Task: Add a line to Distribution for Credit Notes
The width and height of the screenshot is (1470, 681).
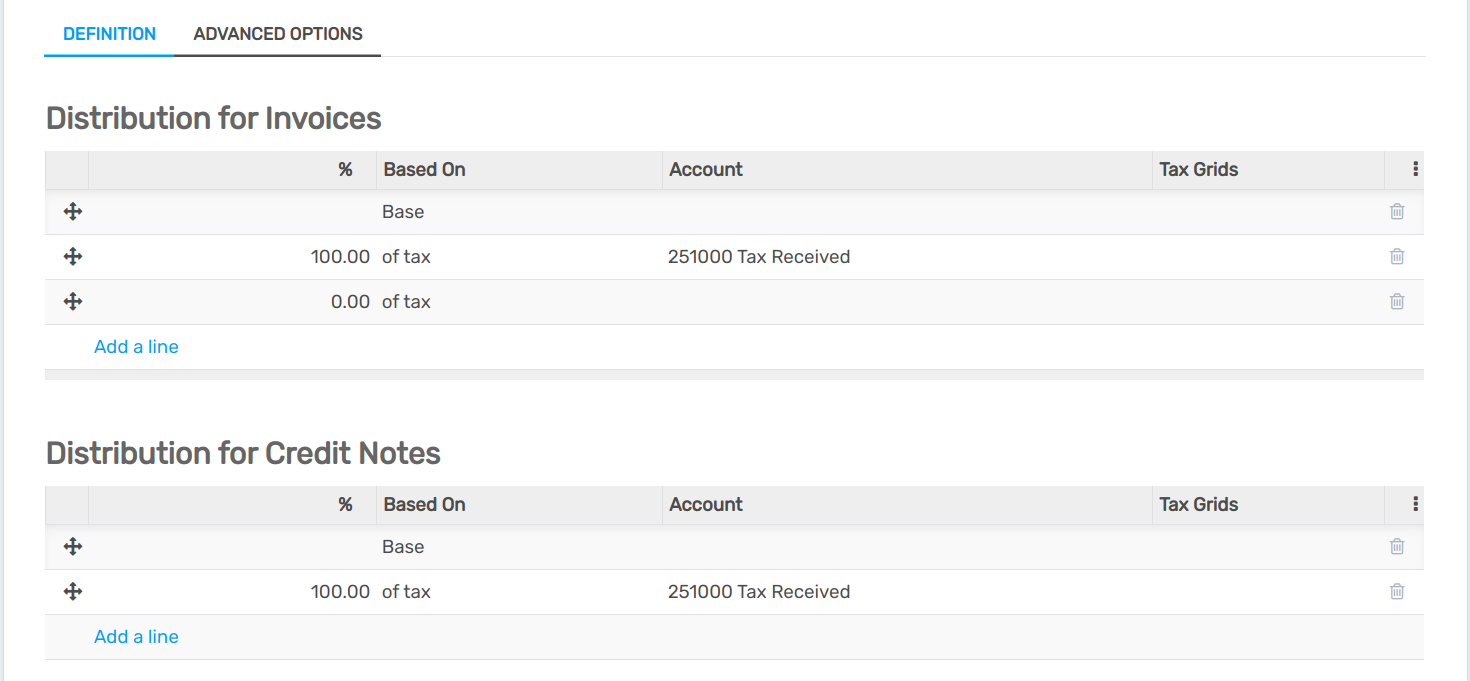Action: click(x=136, y=637)
